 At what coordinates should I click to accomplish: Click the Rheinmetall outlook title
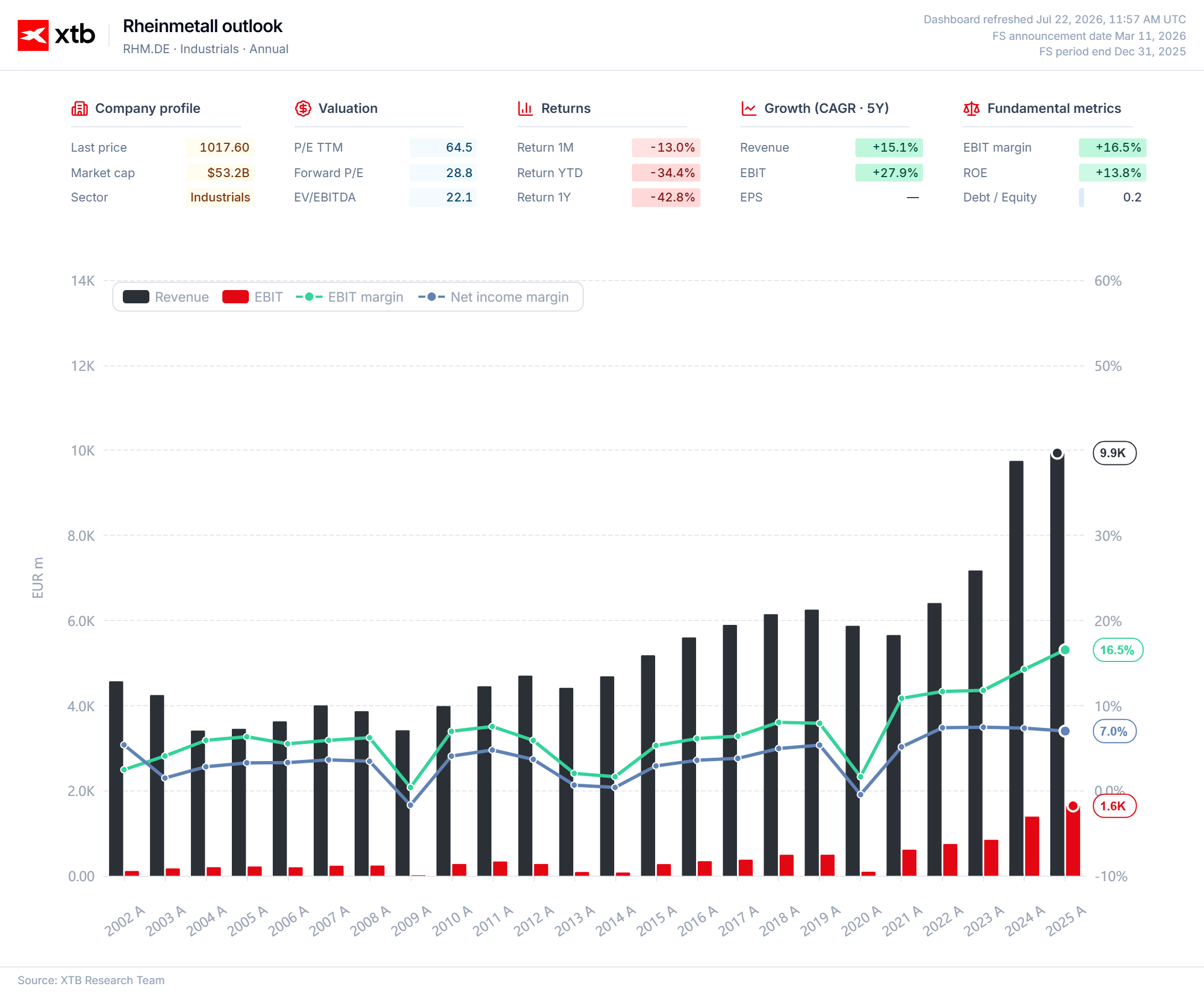[203, 26]
